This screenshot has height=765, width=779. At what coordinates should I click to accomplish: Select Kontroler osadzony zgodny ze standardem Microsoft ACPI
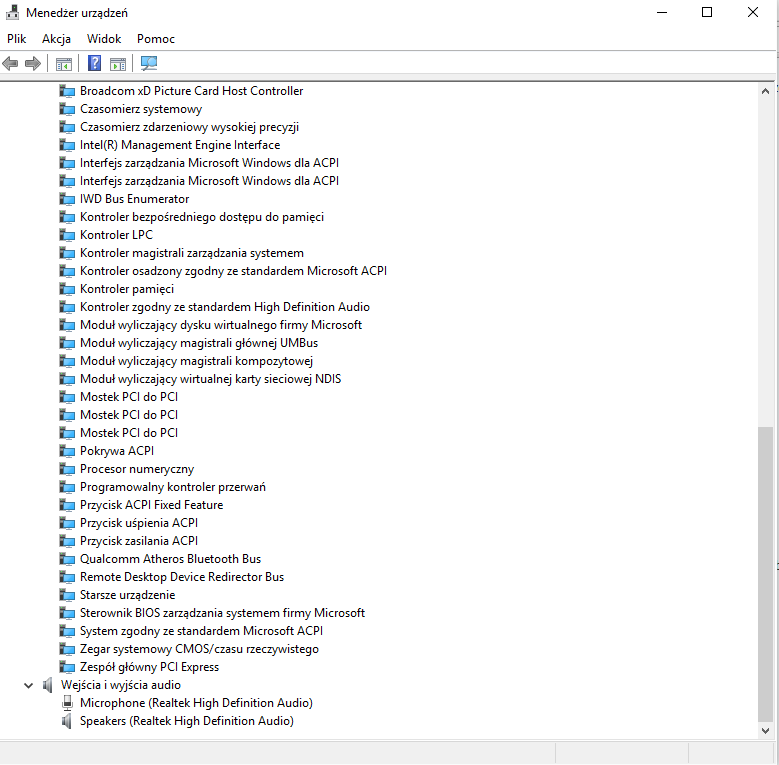point(233,271)
